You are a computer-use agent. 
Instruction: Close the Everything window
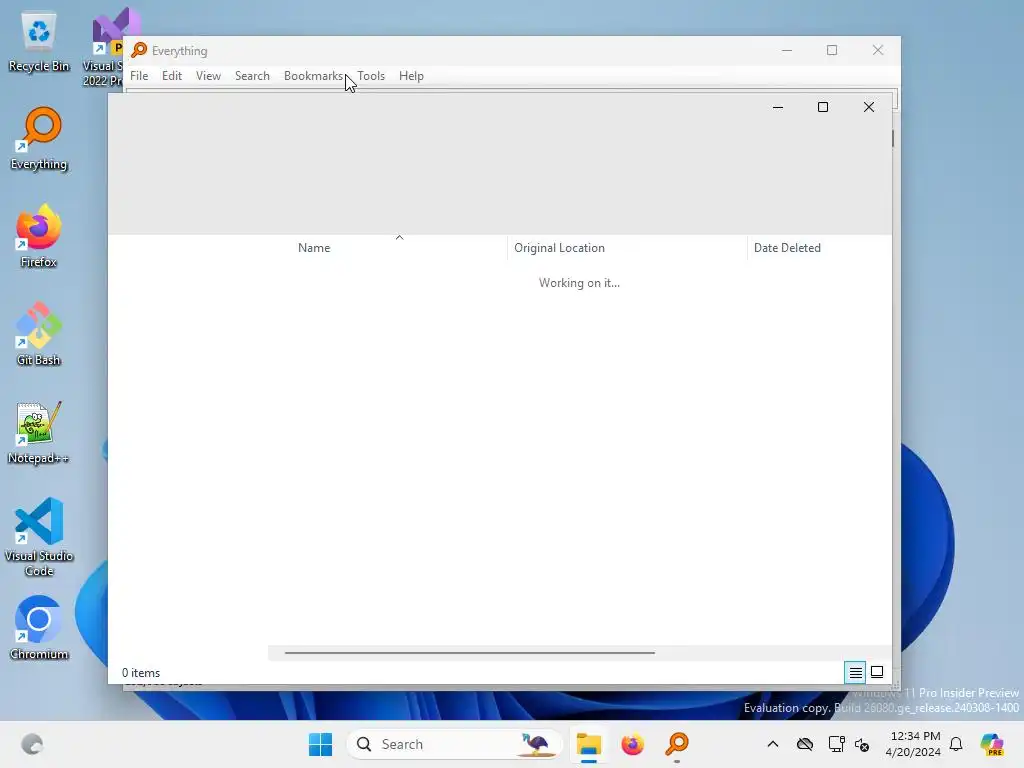point(878,50)
